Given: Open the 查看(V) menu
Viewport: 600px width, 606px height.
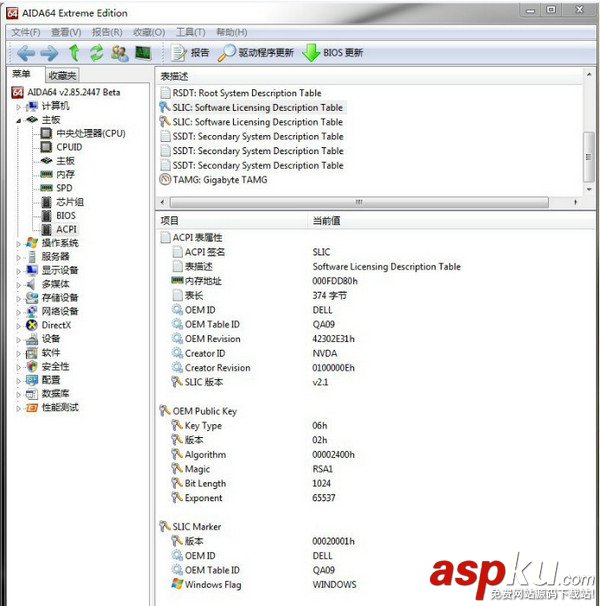Looking at the screenshot, I should 66,32.
